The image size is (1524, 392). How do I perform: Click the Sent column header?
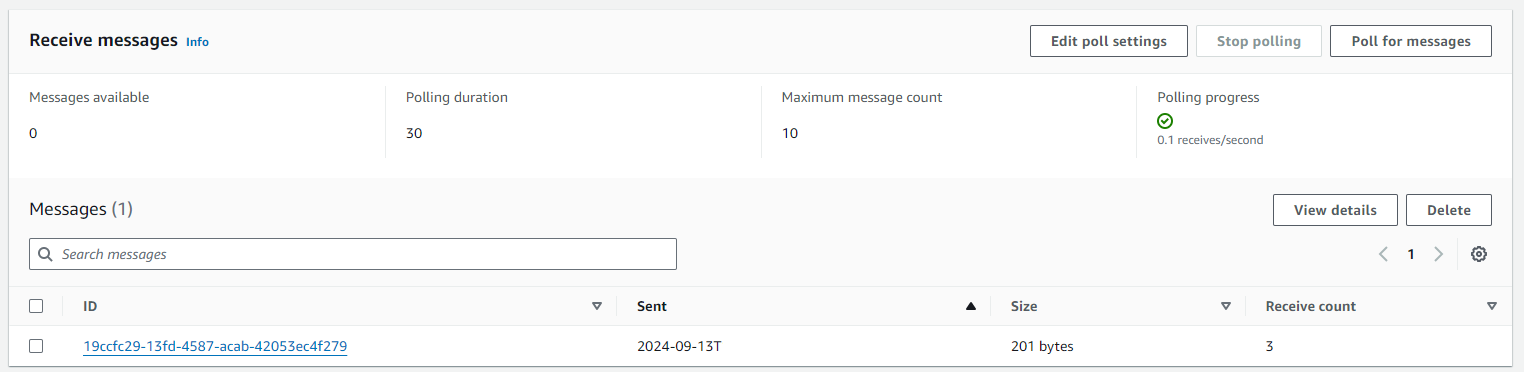coord(652,306)
